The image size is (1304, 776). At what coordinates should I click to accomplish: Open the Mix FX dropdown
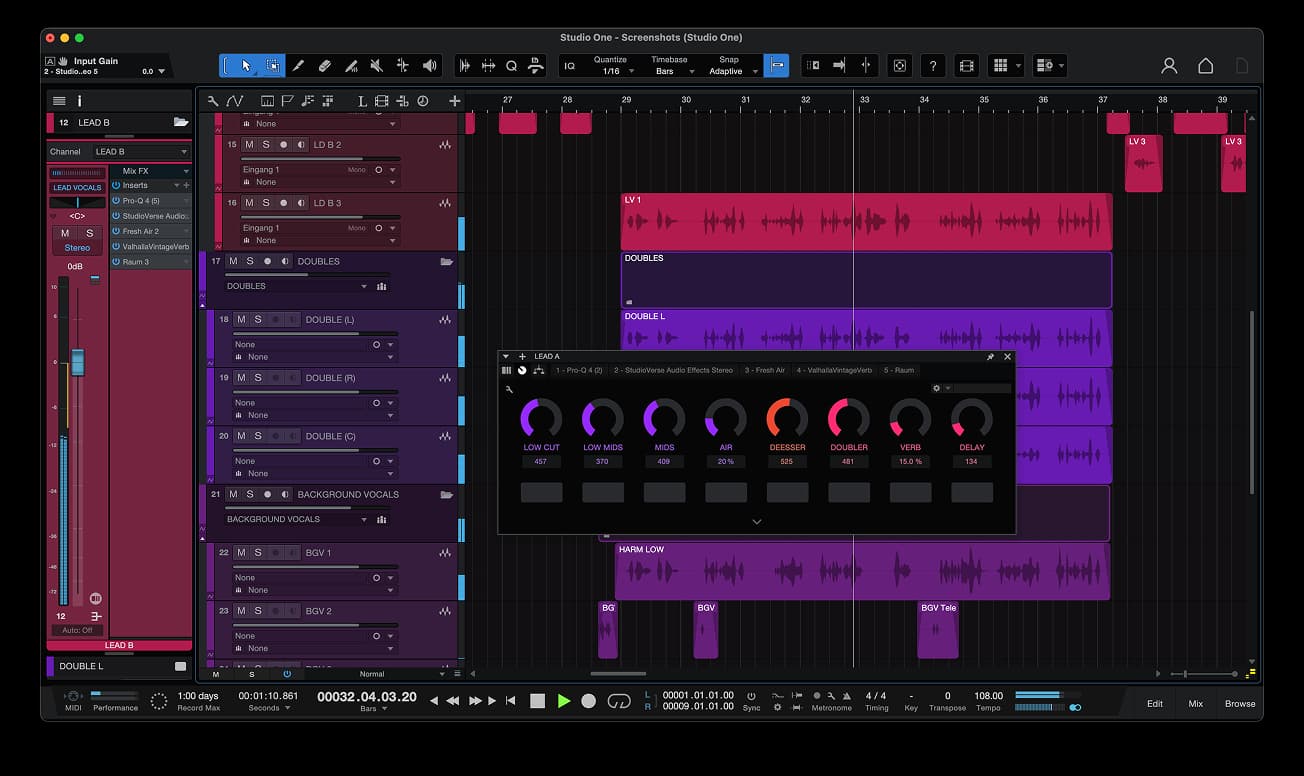click(150, 171)
